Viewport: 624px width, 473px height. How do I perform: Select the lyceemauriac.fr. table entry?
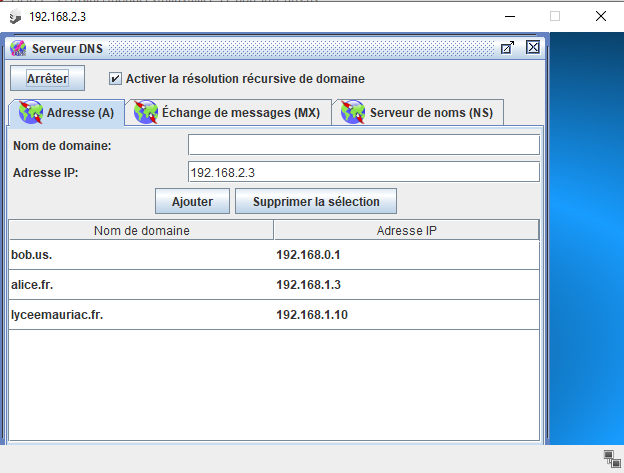pos(140,315)
